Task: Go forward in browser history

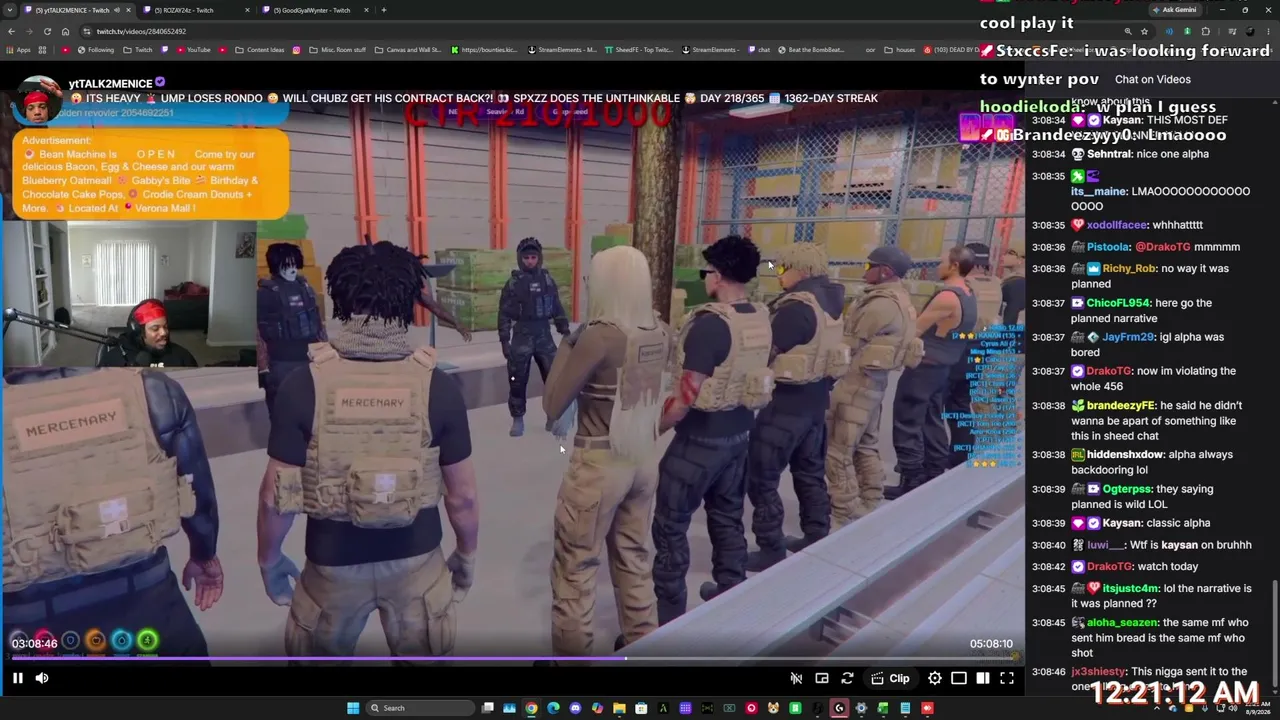Action: click(x=29, y=31)
